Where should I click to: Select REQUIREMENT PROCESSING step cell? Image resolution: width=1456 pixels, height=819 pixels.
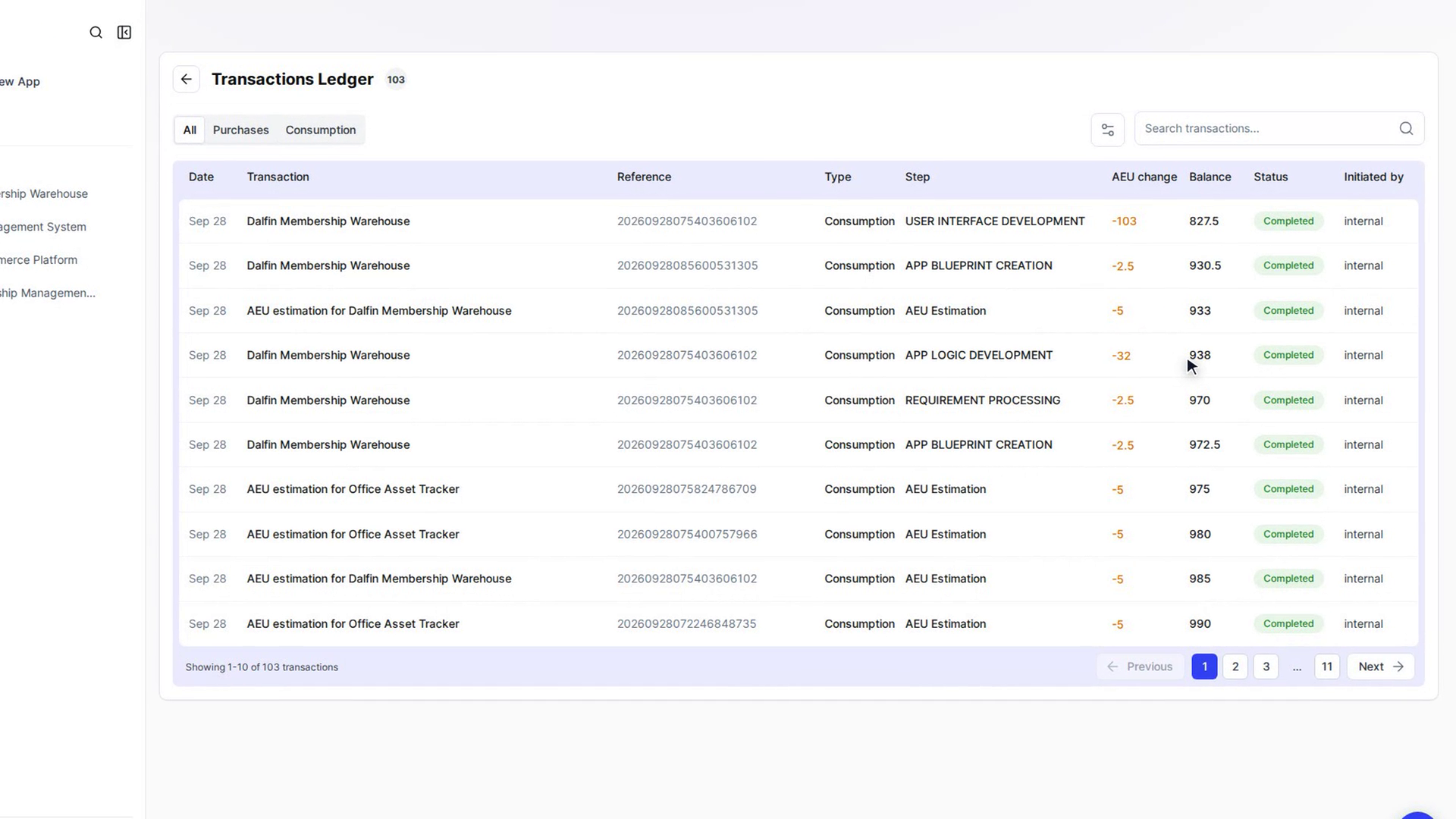pyautogui.click(x=982, y=400)
